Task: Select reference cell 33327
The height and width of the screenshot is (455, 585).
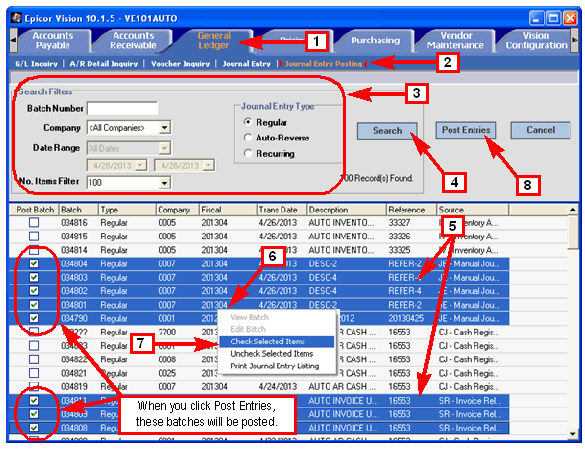Action: point(399,223)
